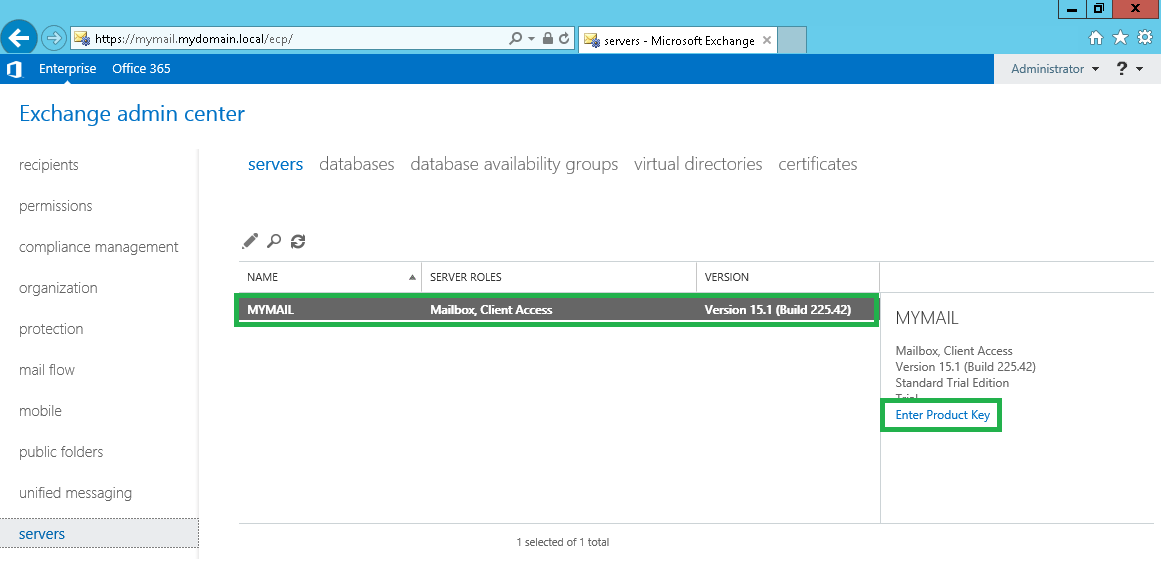Expand the Help menu dropdown arrow
Image resolution: width=1161 pixels, height=577 pixels.
tap(1139, 70)
